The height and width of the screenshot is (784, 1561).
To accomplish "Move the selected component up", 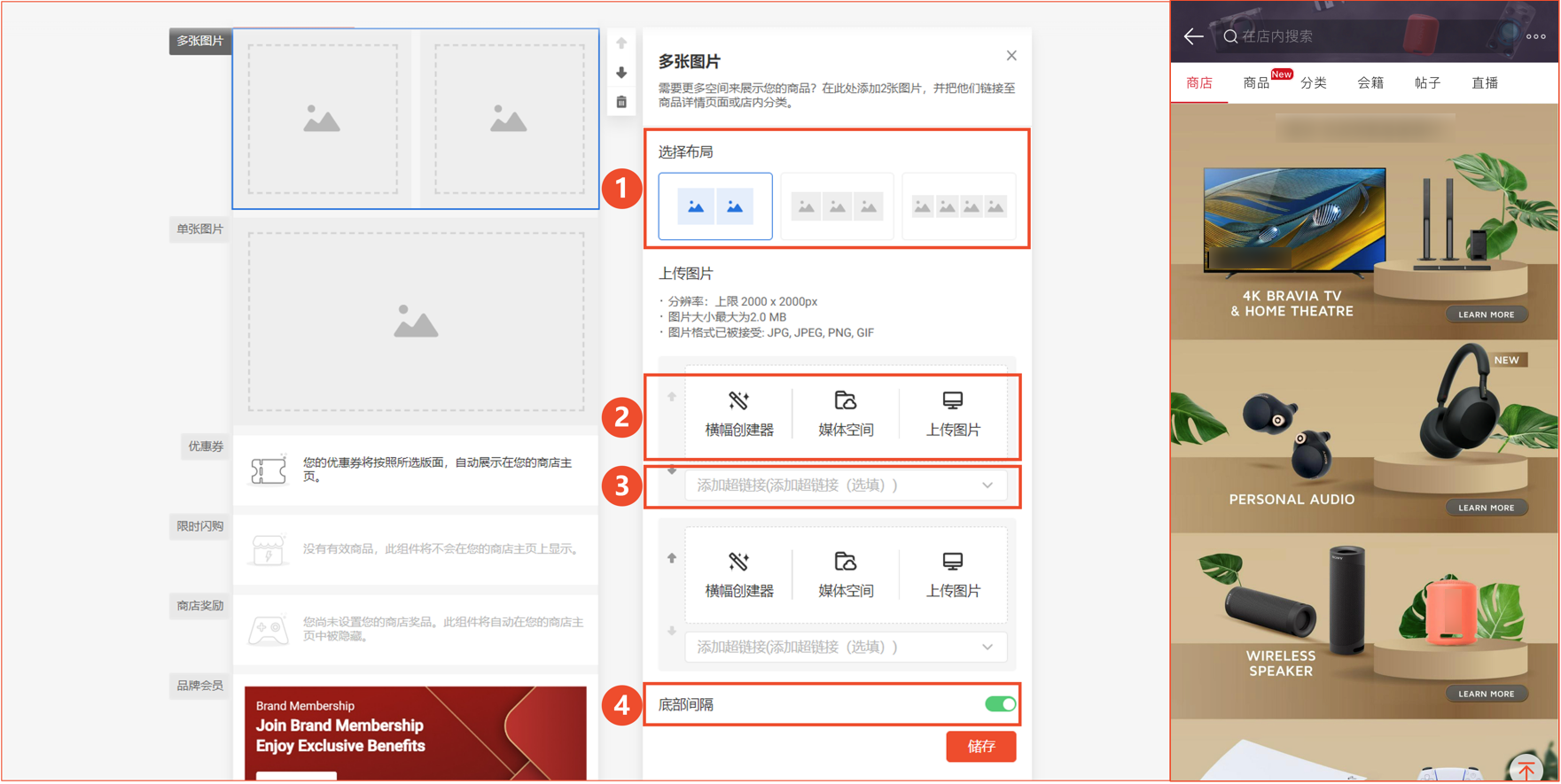I will pos(621,43).
